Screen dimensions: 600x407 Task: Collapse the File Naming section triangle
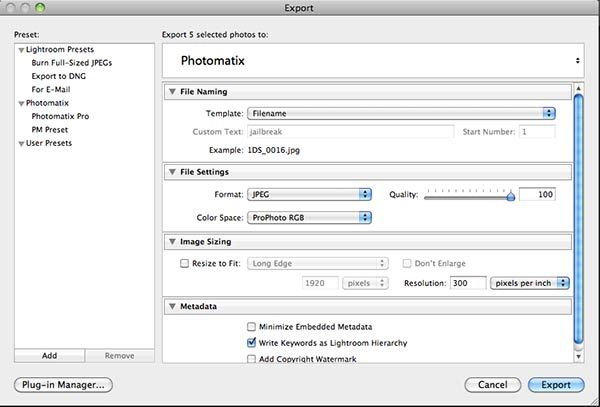(173, 92)
